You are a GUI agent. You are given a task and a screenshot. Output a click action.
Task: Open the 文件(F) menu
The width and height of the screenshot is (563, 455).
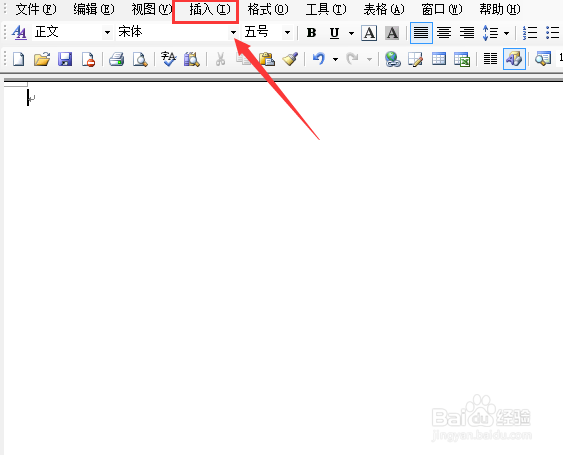(x=36, y=9)
